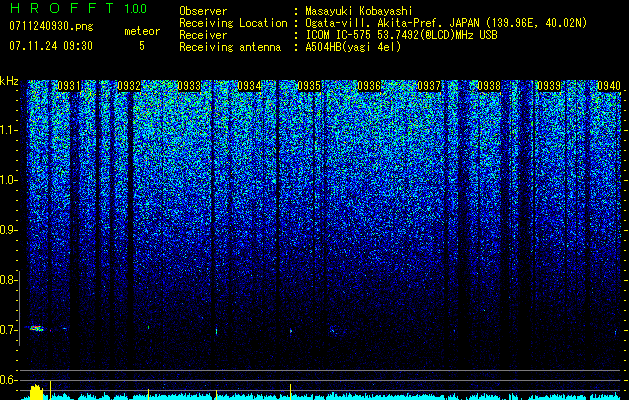Click the Observer label
This screenshot has width=629, height=400.
[x=203, y=11]
